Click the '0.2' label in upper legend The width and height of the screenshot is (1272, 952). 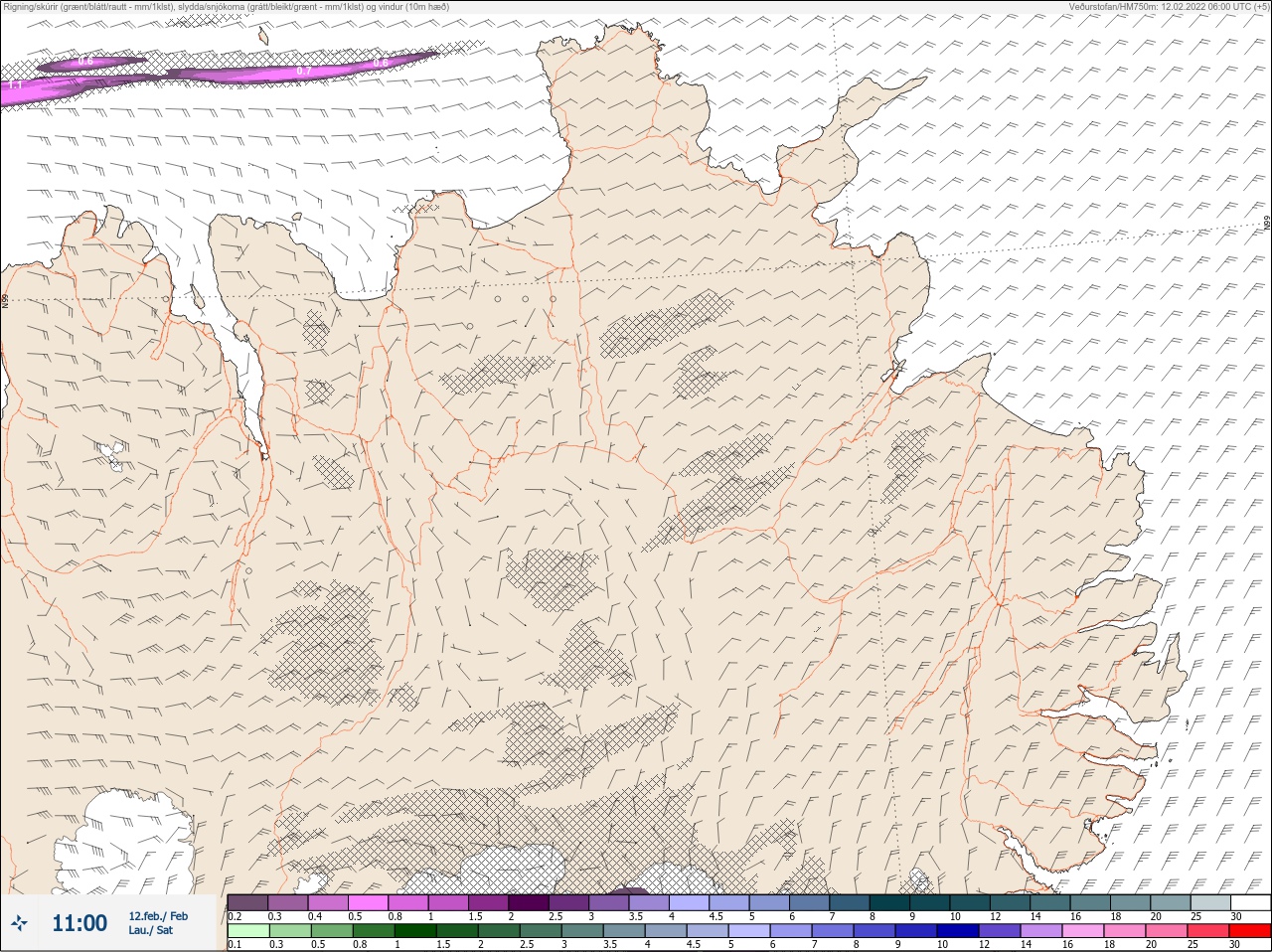coord(235,916)
